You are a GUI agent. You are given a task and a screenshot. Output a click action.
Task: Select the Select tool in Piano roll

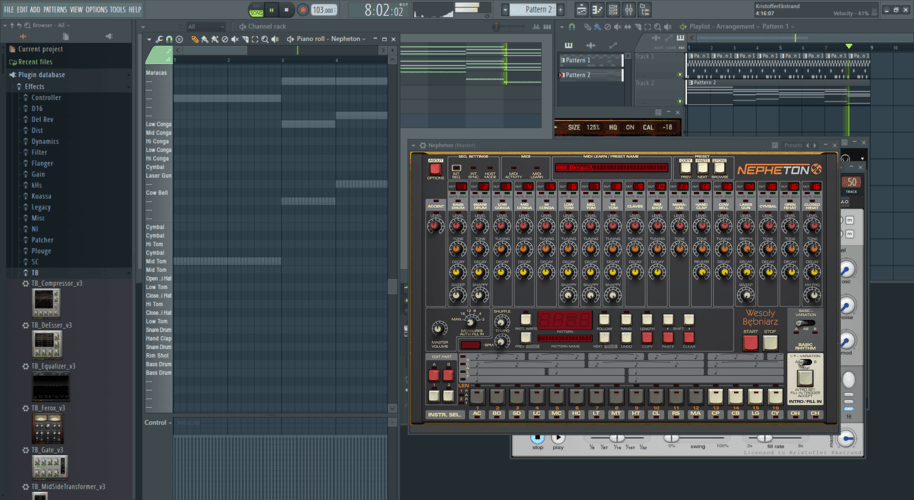pyautogui.click(x=255, y=39)
